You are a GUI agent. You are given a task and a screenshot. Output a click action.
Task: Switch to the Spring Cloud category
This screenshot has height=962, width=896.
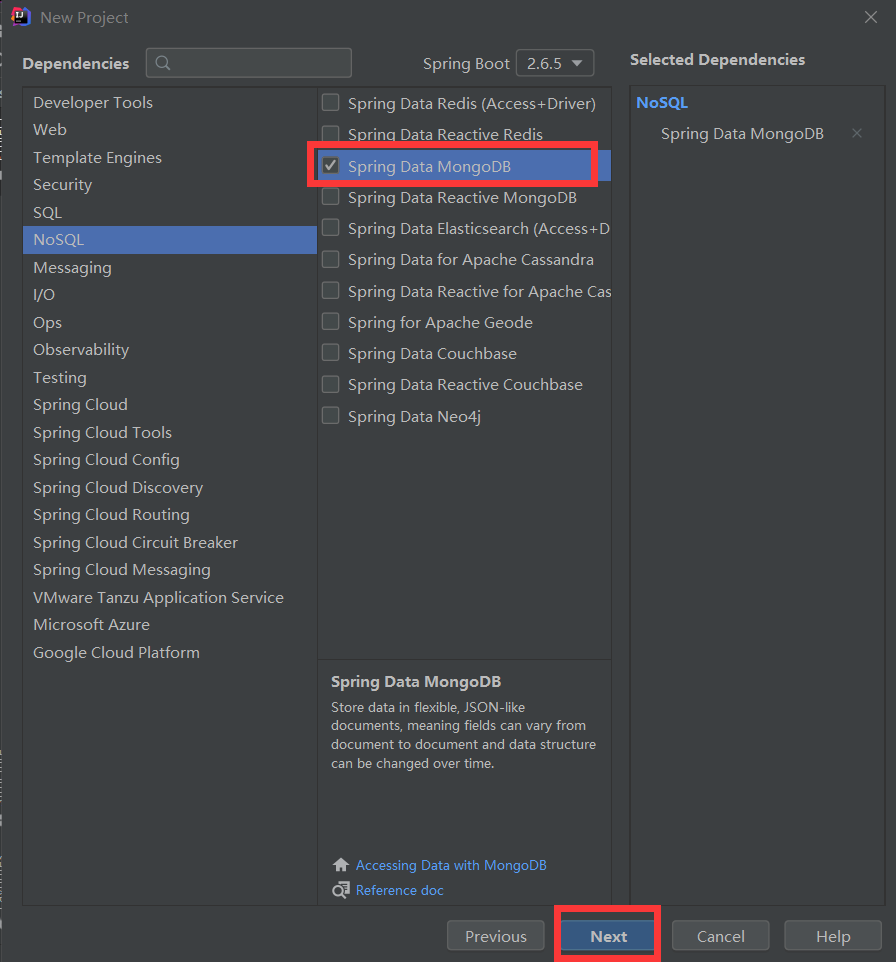point(80,404)
